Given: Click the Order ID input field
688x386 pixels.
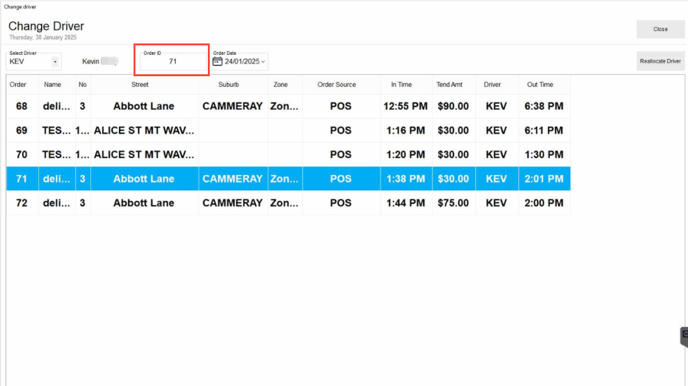Looking at the screenshot, I should click(173, 61).
